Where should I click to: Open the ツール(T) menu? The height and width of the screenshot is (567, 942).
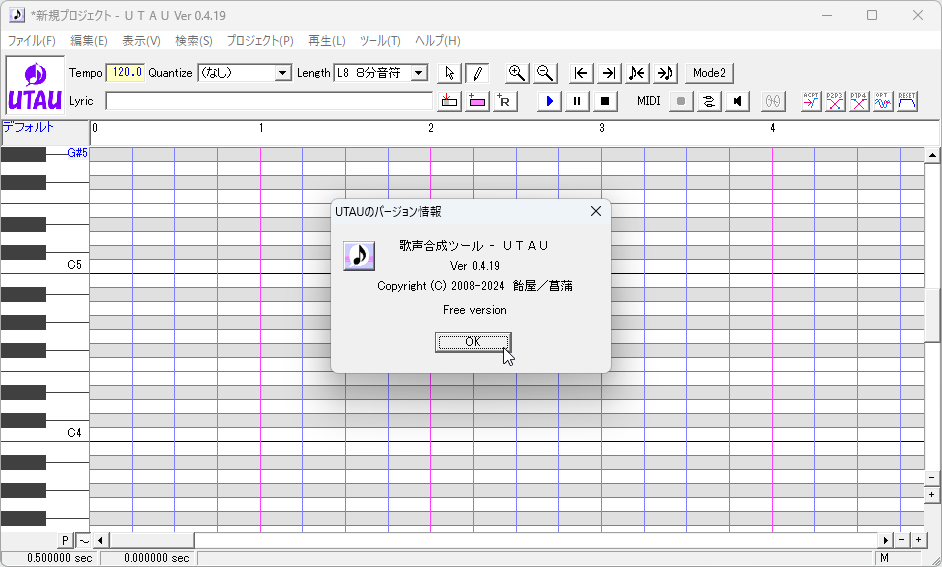[380, 40]
